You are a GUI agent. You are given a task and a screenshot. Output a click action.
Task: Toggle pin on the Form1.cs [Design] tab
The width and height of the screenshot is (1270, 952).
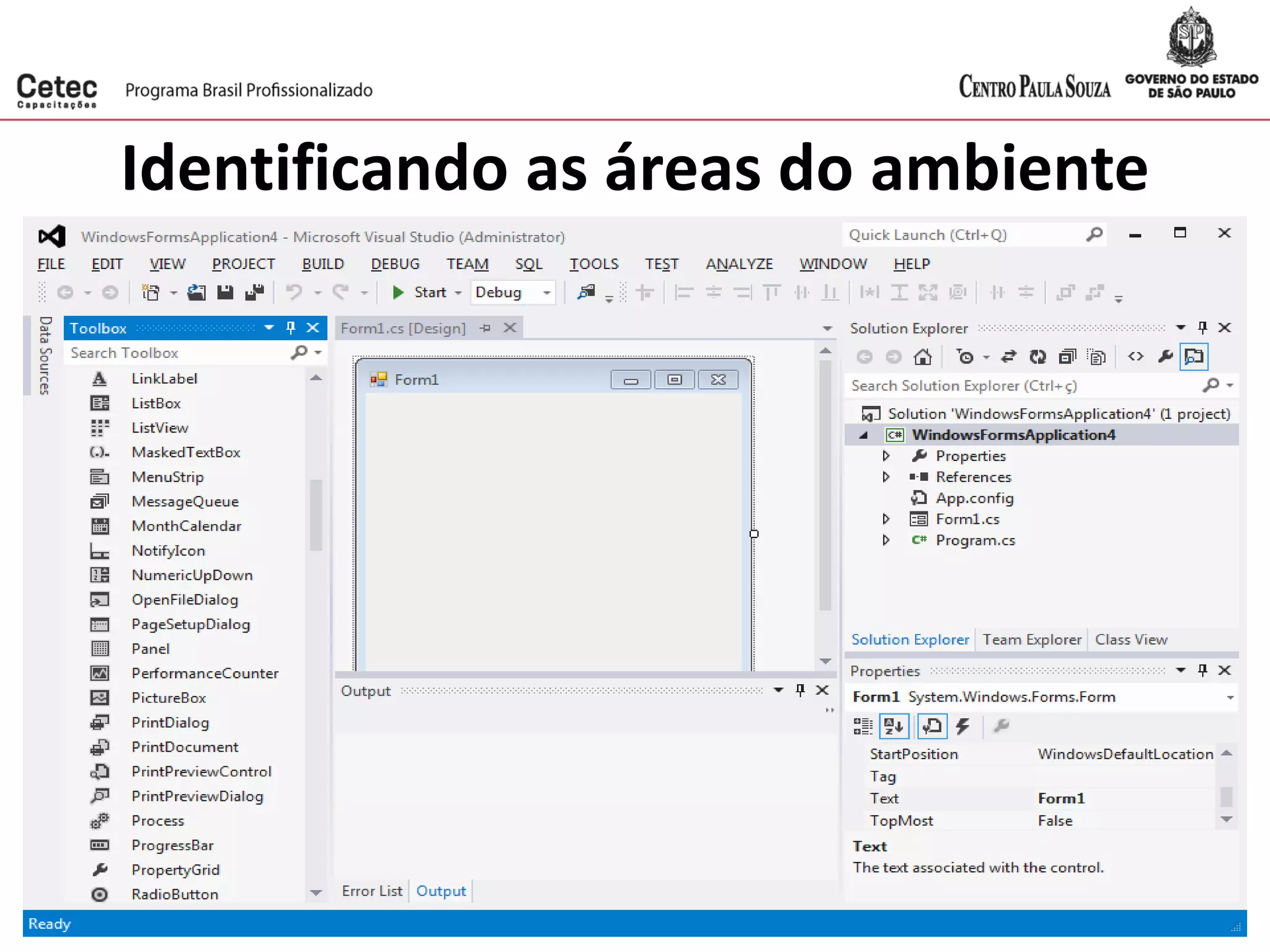coord(486,328)
